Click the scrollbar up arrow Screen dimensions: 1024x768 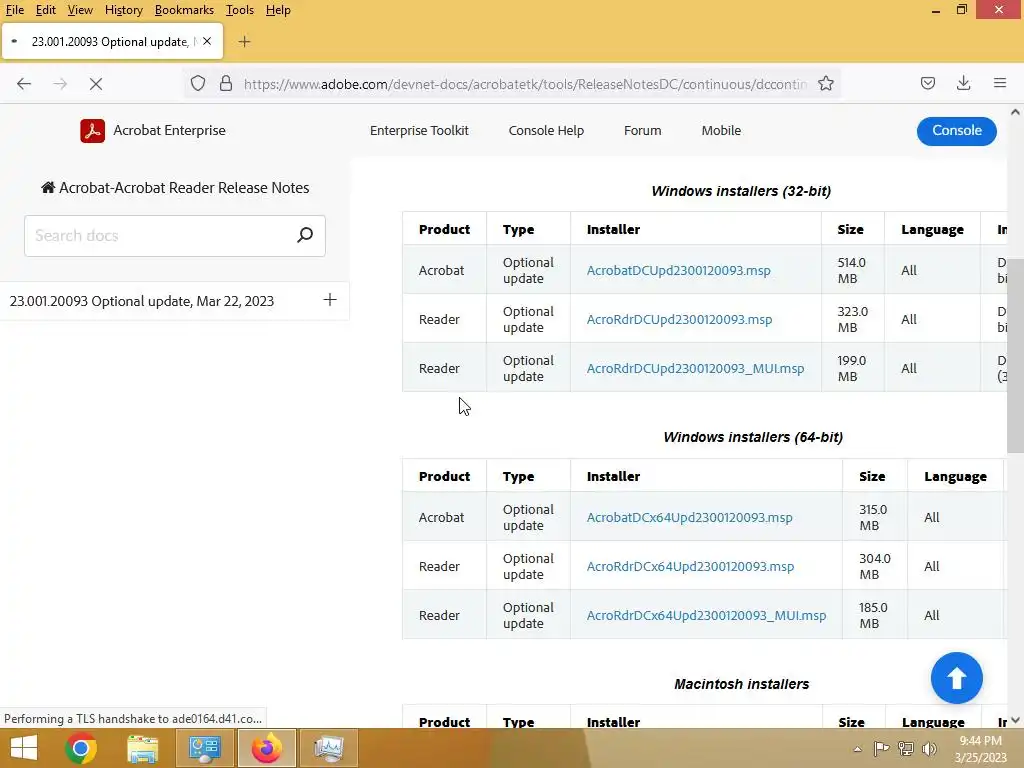pos(1015,112)
